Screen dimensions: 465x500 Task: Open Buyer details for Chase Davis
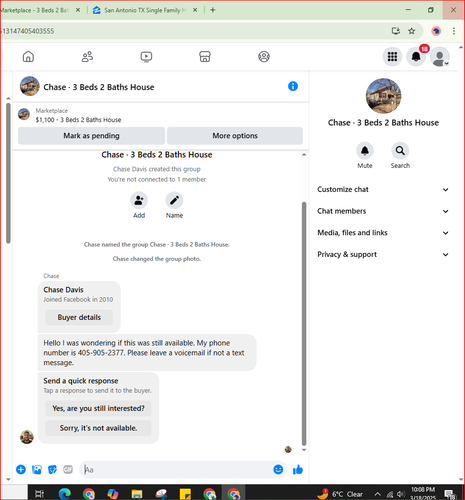tap(79, 317)
